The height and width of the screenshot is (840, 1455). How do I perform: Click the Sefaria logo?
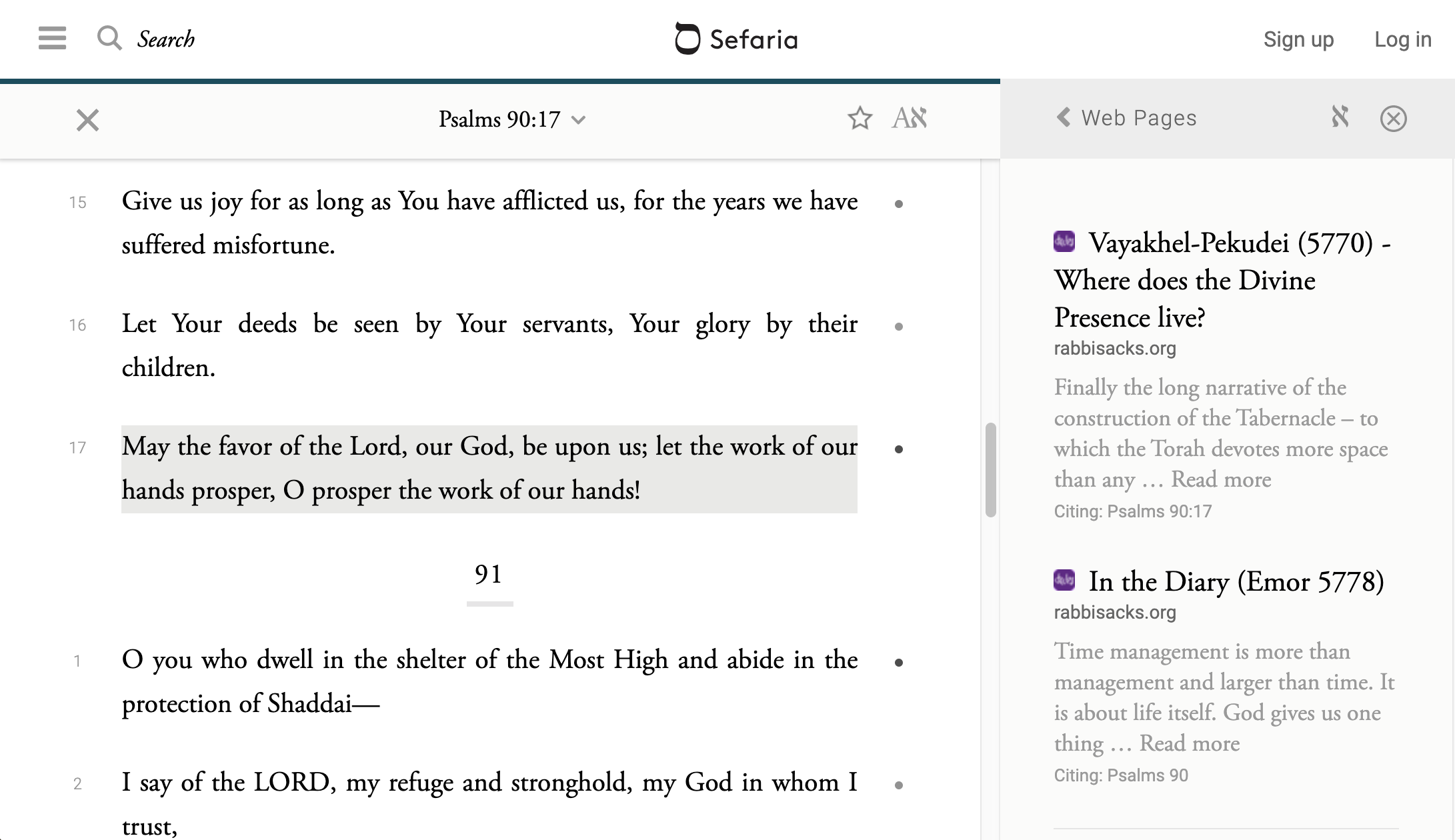[736, 39]
